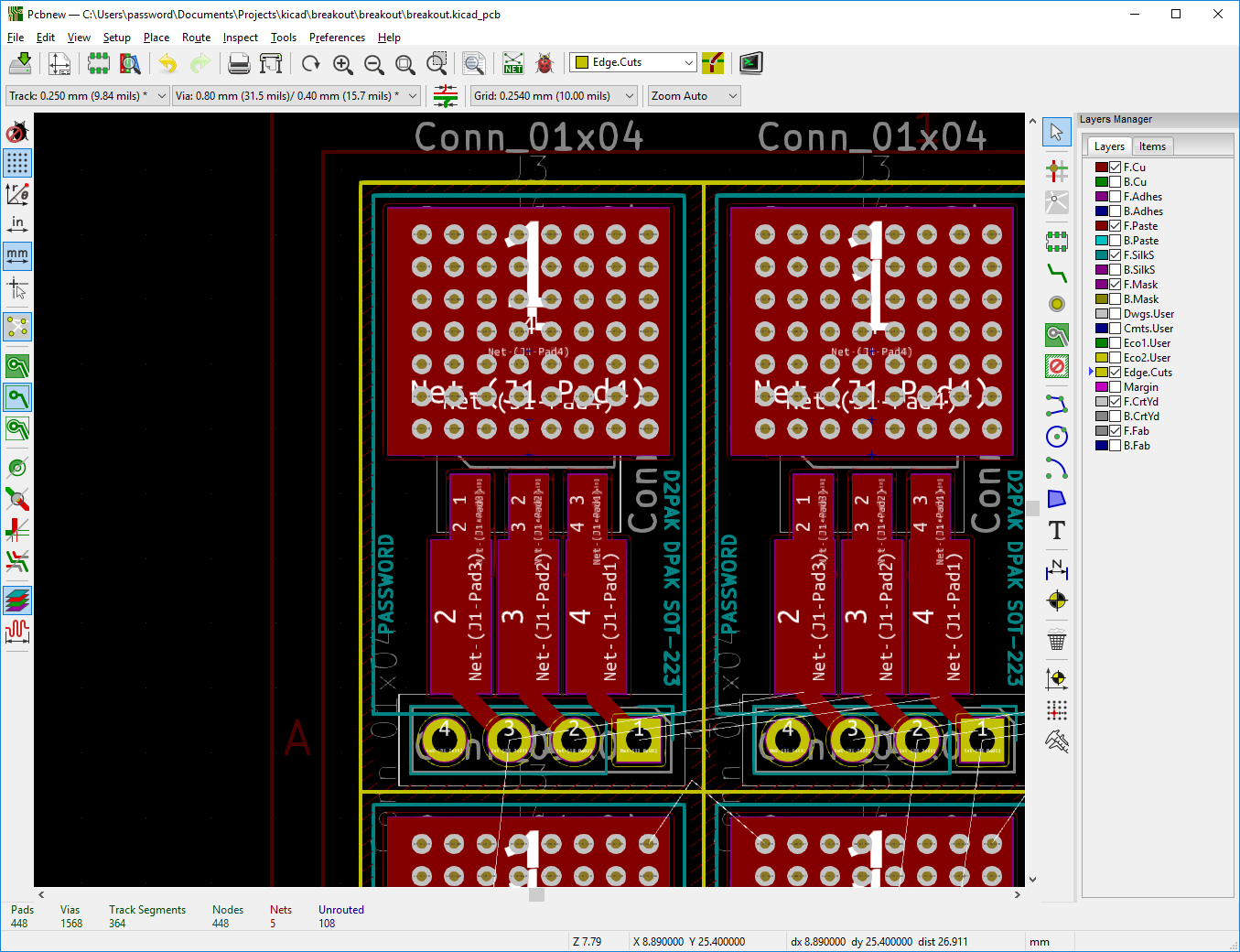Open page settings icon in toolbar
The height and width of the screenshot is (952, 1240).
(x=59, y=63)
